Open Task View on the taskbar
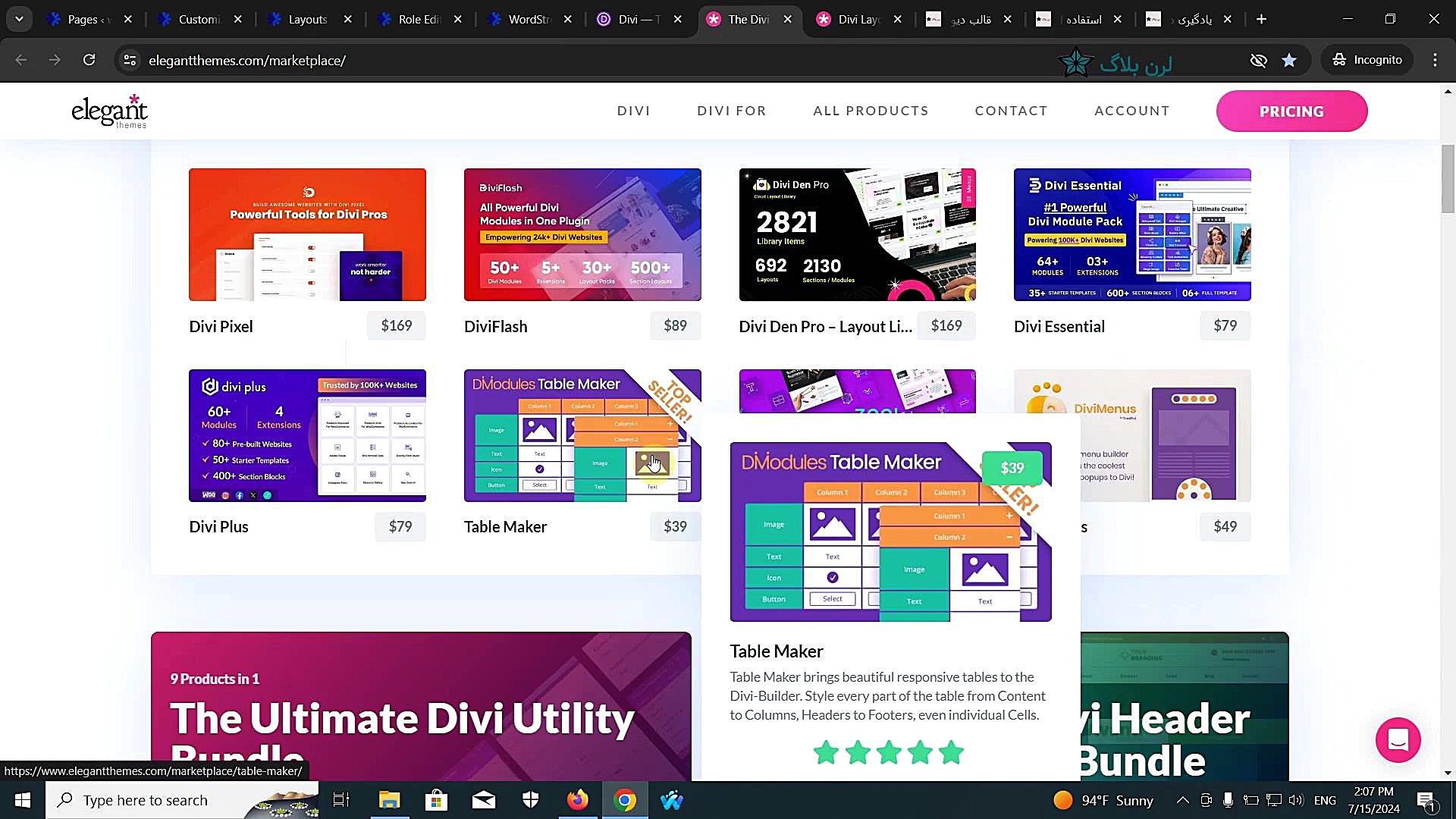 click(x=341, y=800)
